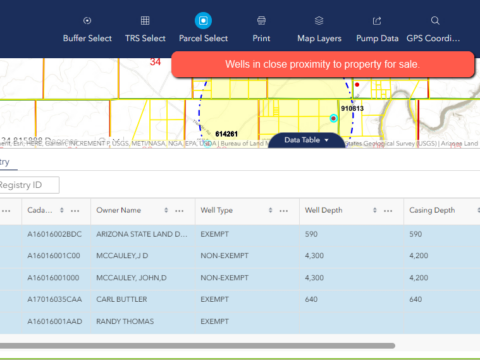Image resolution: width=480 pixels, height=360 pixels.
Task: Click the Casing Depth column header
Action: 432,210
